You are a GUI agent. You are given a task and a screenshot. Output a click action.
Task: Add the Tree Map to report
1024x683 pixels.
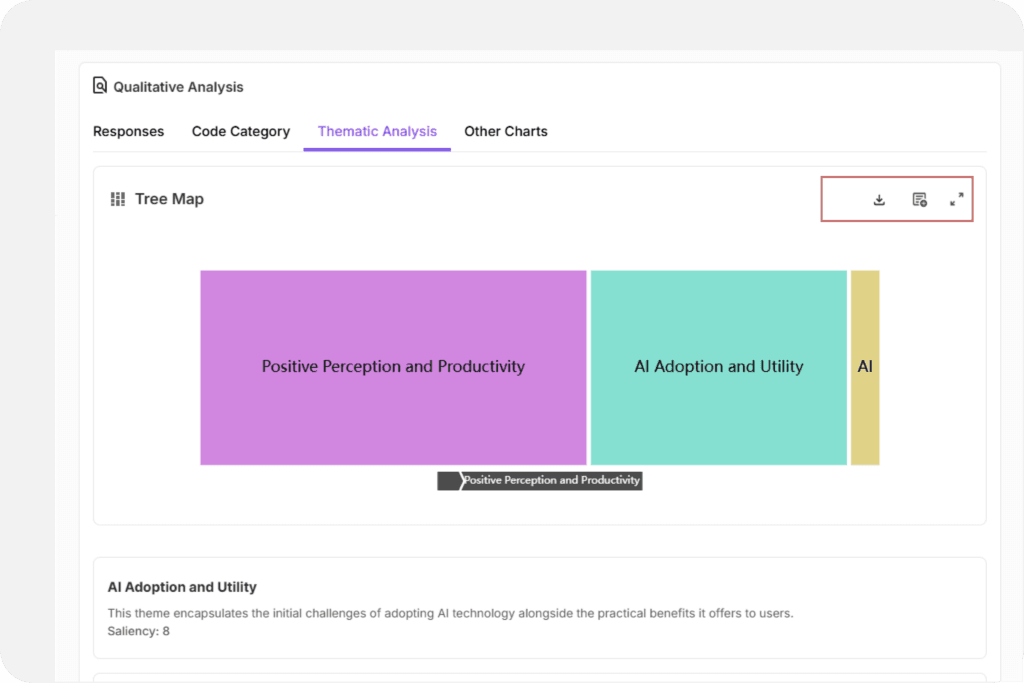coord(919,200)
